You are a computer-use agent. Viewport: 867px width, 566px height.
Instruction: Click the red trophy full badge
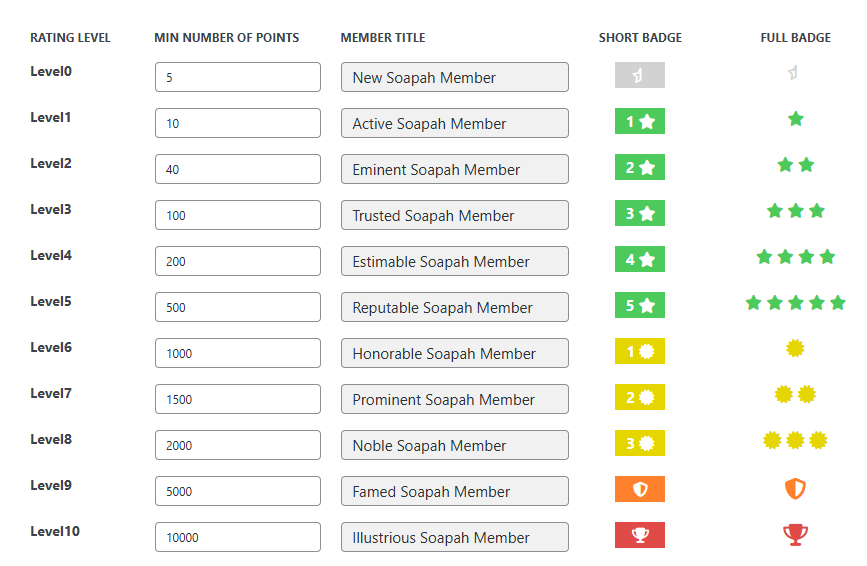pos(795,534)
